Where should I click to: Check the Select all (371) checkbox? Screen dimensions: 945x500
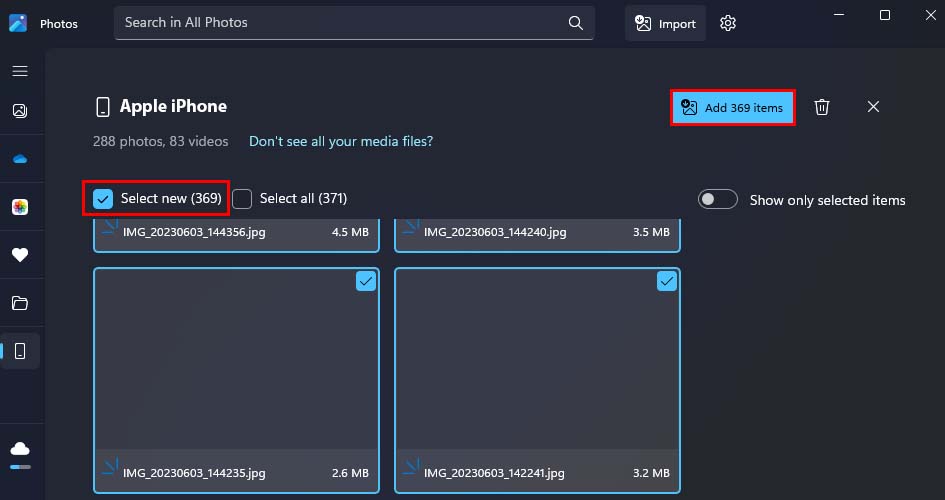coord(243,199)
